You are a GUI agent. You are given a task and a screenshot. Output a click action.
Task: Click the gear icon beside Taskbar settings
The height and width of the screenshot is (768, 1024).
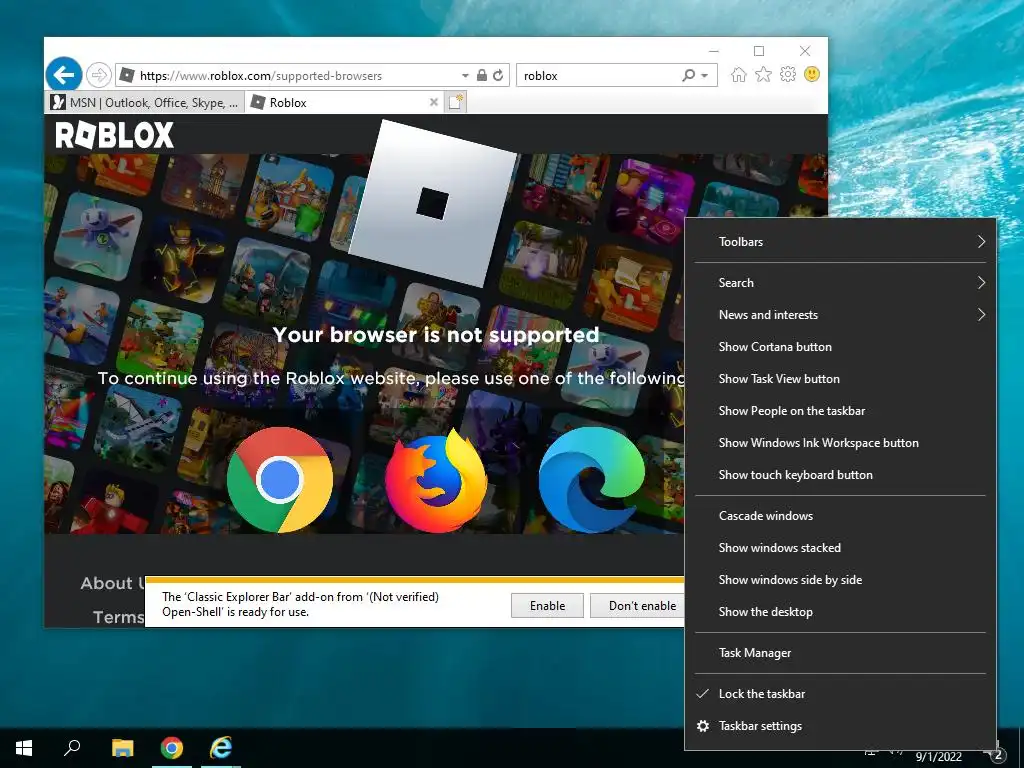pos(703,726)
